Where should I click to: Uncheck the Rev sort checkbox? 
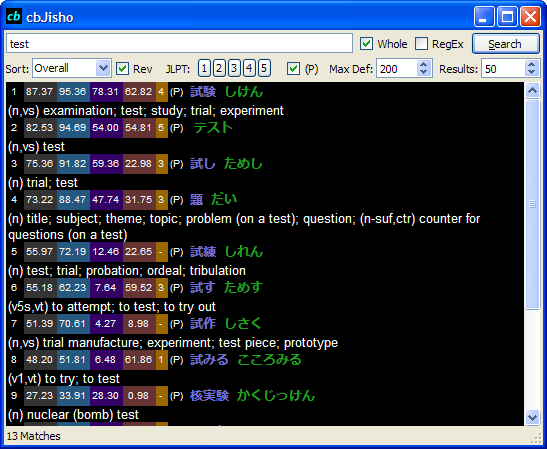(x=122, y=68)
